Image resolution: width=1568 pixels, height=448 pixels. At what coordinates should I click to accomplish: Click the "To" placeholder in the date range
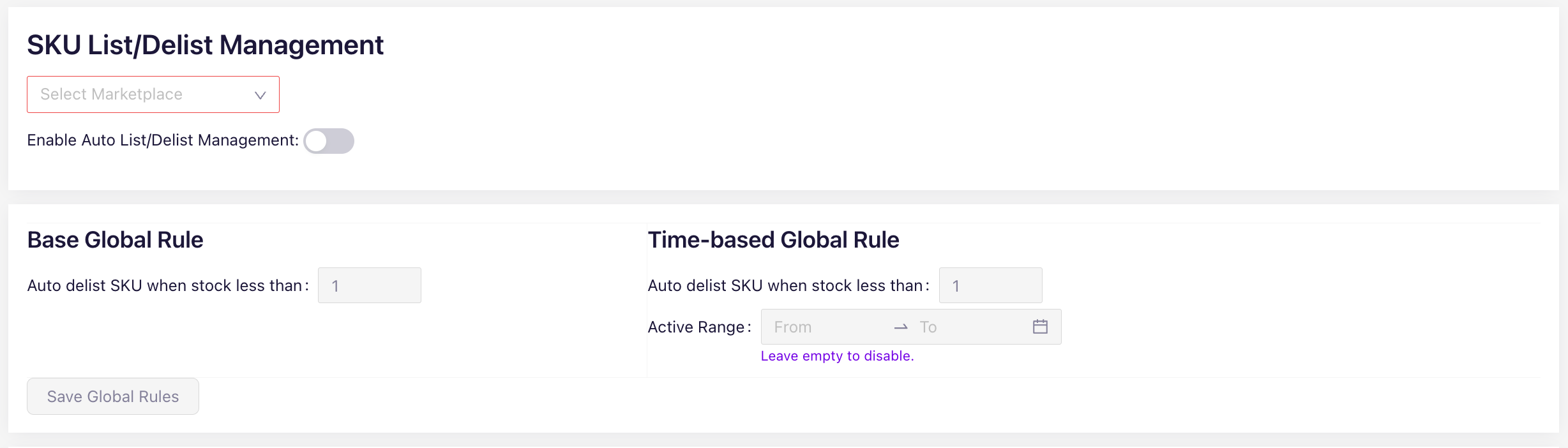coord(928,327)
